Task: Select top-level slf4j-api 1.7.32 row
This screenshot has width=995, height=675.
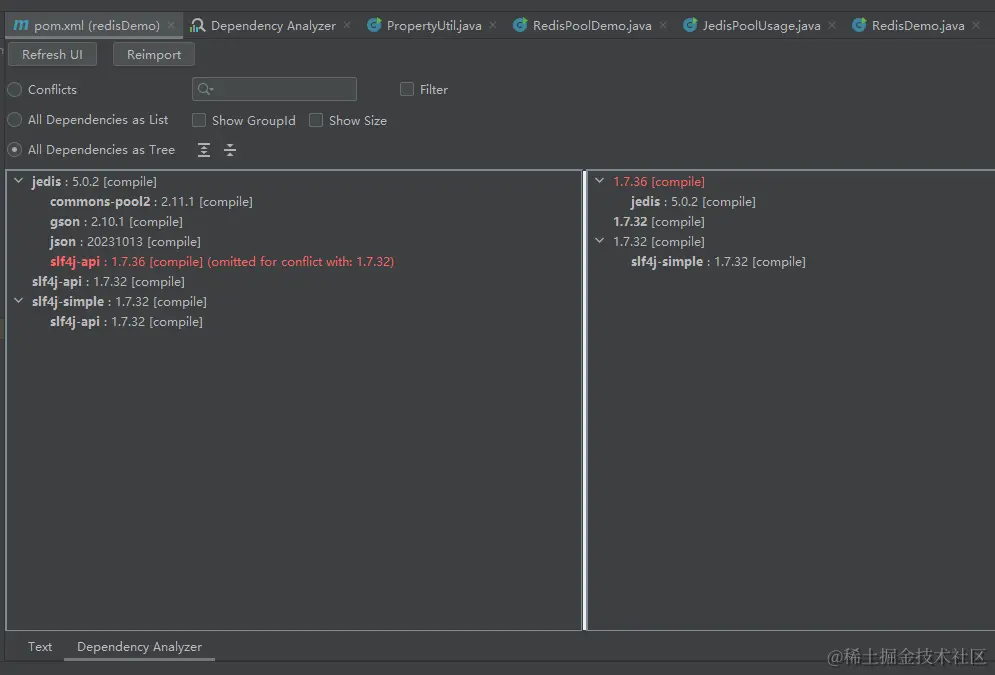Action: click(109, 282)
